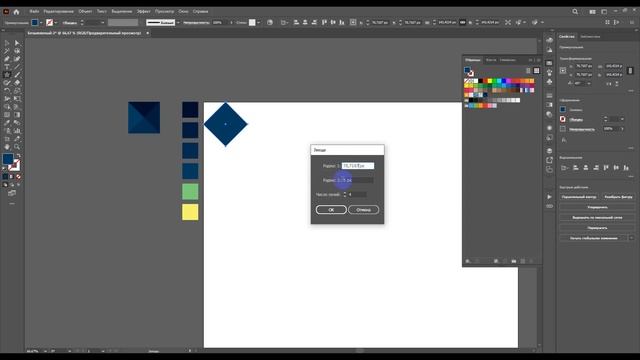
Task: Select the Eyedropper tool
Action: [7, 122]
